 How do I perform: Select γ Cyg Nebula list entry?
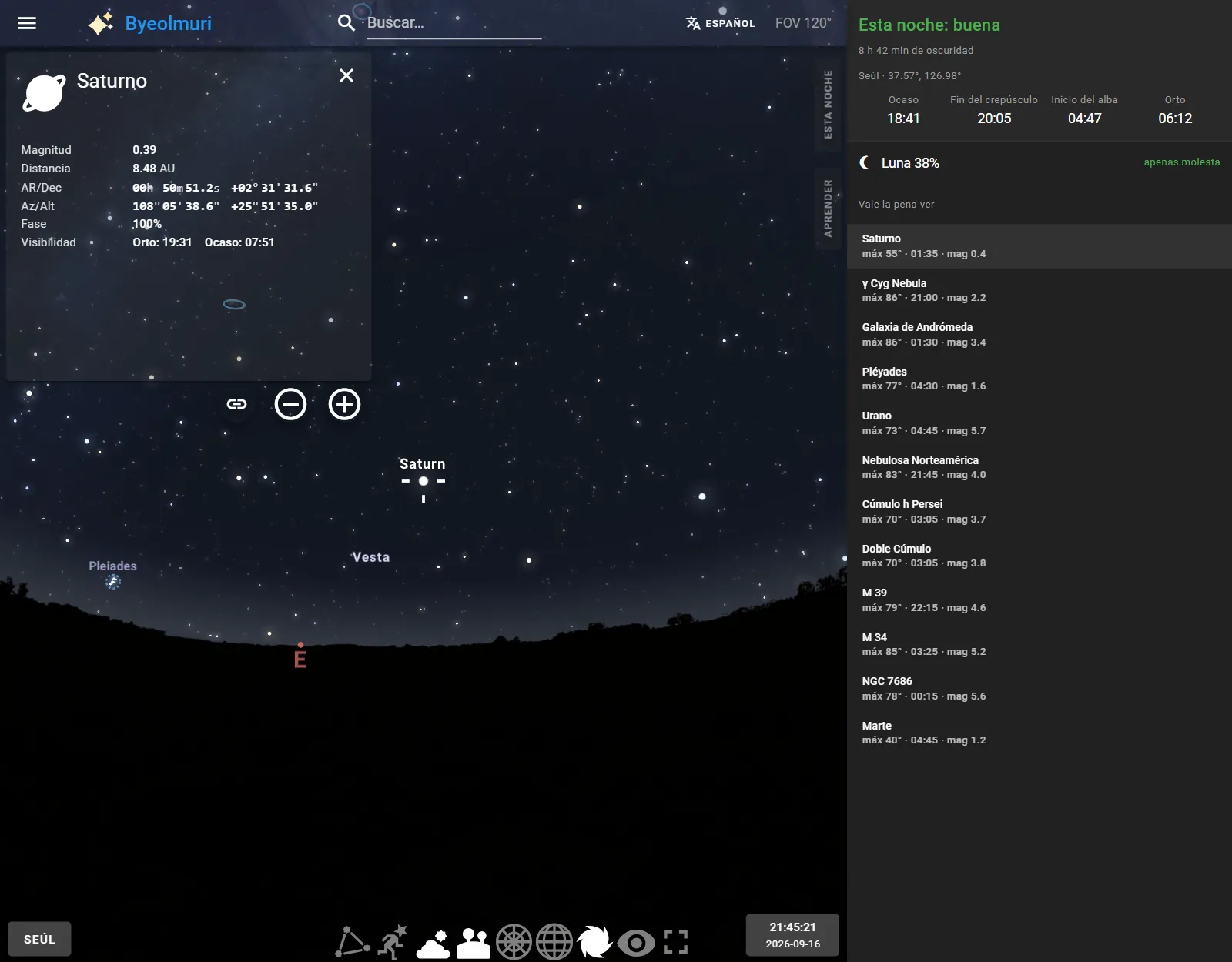tap(1039, 290)
